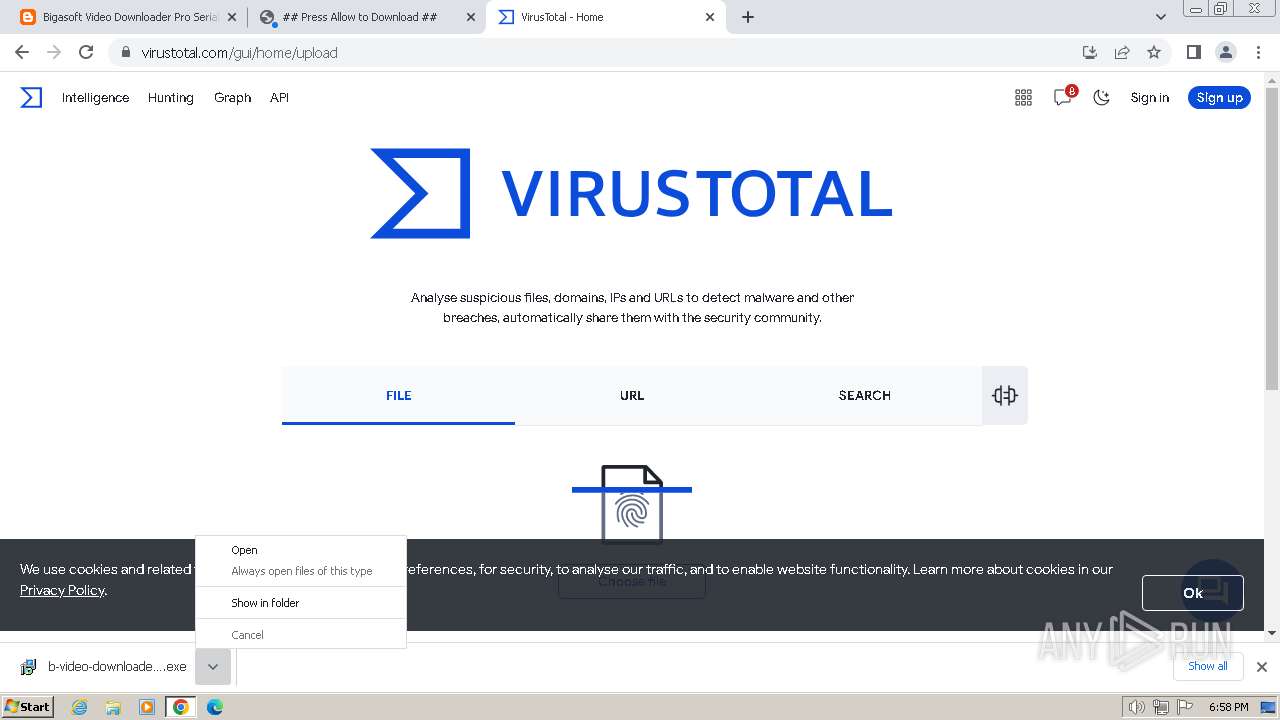The width and height of the screenshot is (1280, 720).
Task: Open notifications speech bubble with badge
Action: pyautogui.click(x=1063, y=97)
